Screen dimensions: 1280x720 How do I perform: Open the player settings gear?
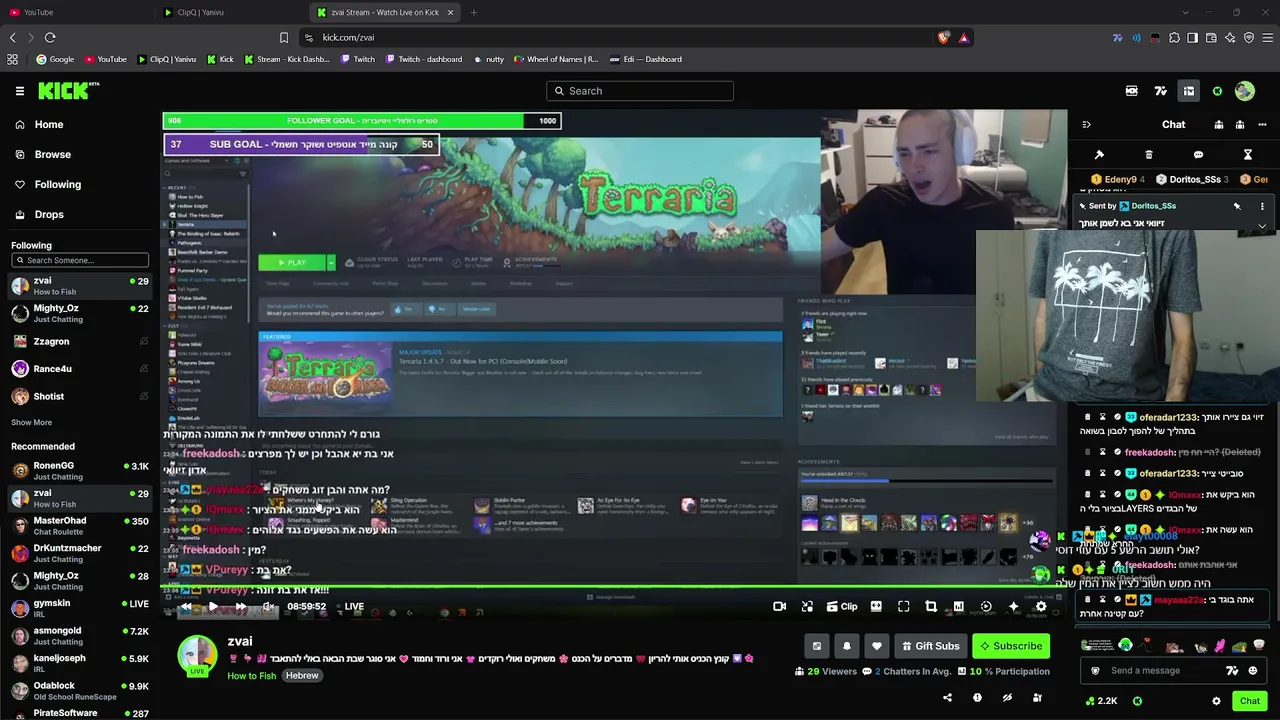tap(1041, 606)
